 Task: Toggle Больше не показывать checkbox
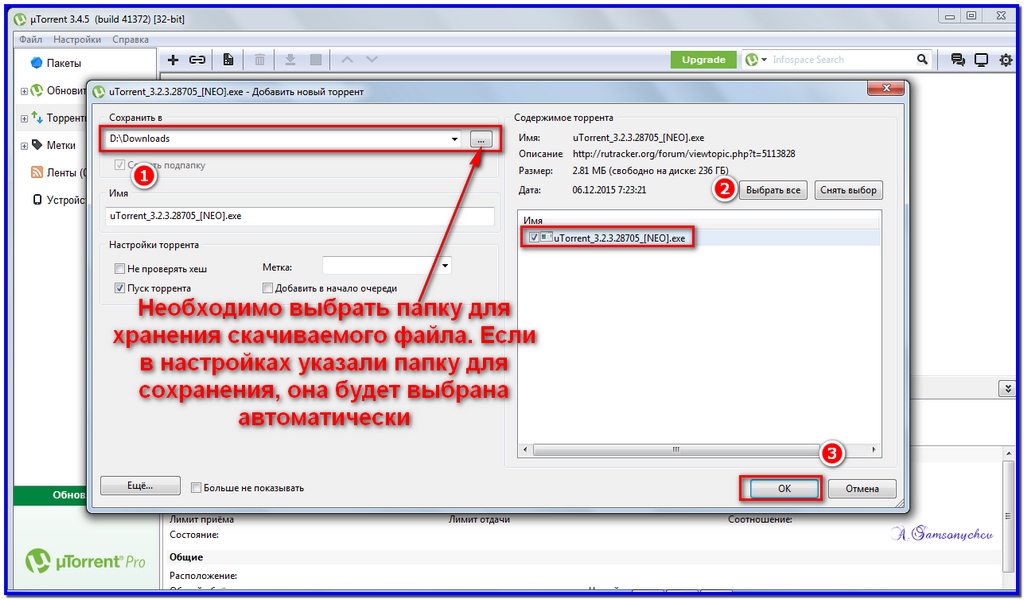(196, 488)
